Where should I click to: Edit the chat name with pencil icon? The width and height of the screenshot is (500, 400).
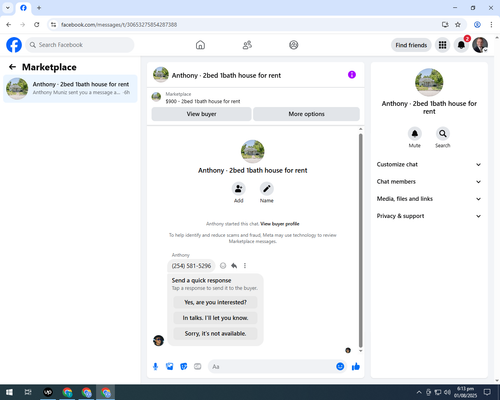pyautogui.click(x=267, y=189)
